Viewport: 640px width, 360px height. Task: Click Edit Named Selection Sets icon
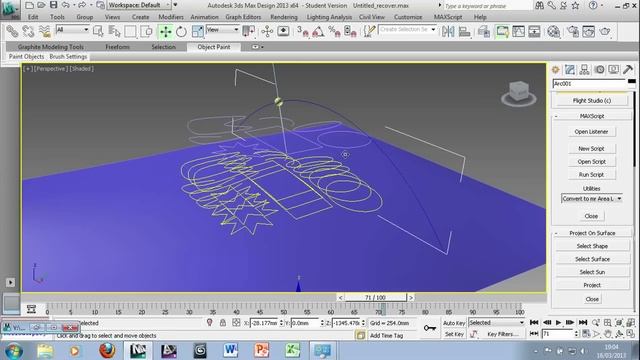click(369, 31)
